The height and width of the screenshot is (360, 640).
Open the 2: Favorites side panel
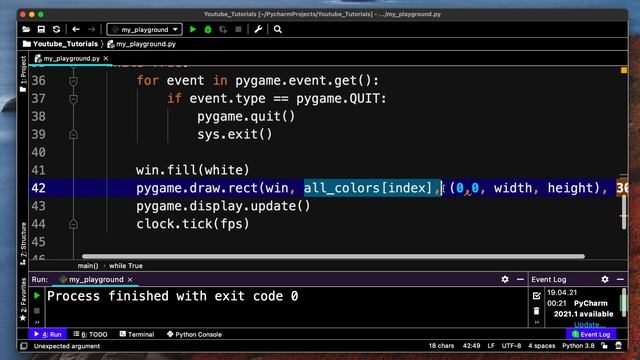(23, 299)
